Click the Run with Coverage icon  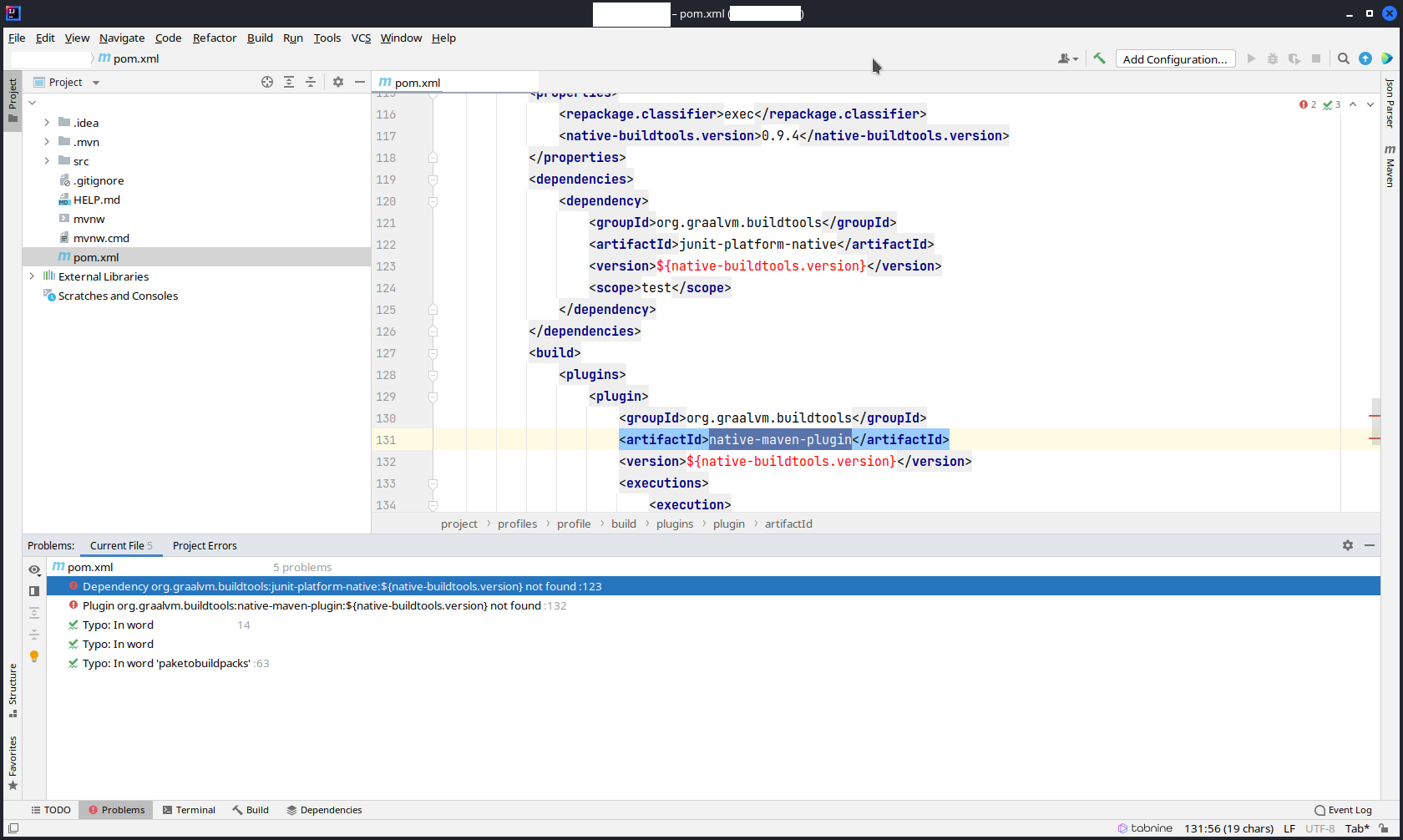1294,58
